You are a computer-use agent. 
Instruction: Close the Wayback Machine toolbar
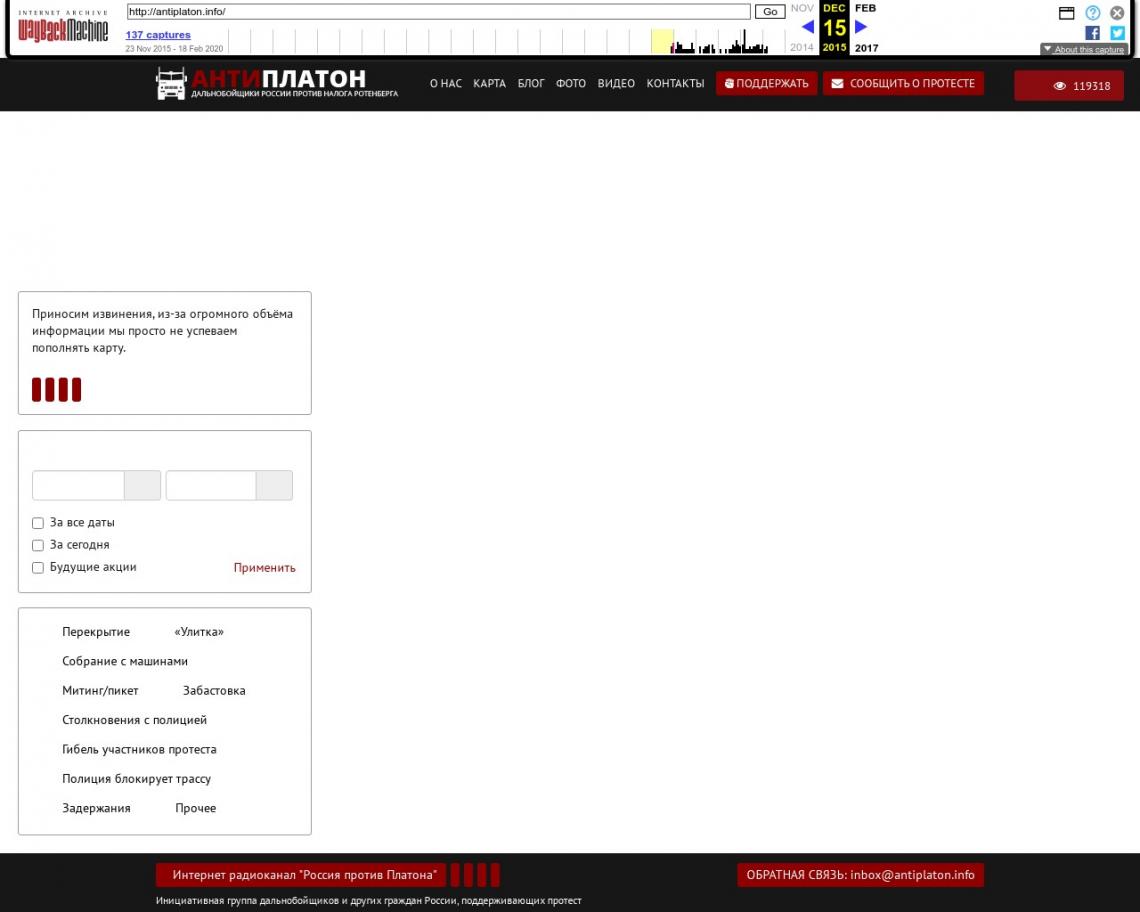pos(1117,12)
